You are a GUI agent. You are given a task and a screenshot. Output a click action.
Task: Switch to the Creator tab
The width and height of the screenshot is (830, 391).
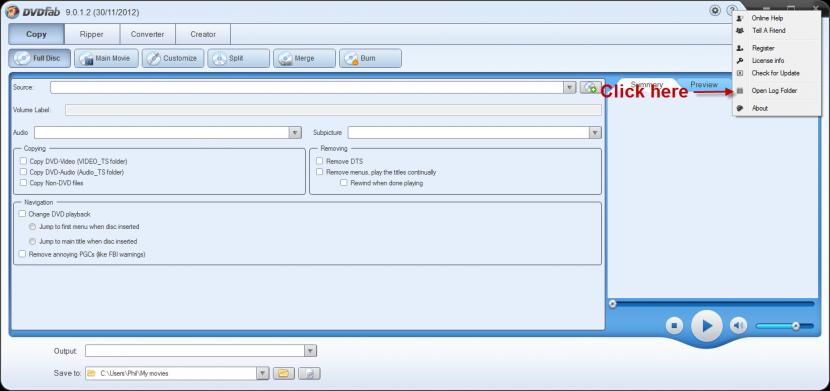[203, 34]
